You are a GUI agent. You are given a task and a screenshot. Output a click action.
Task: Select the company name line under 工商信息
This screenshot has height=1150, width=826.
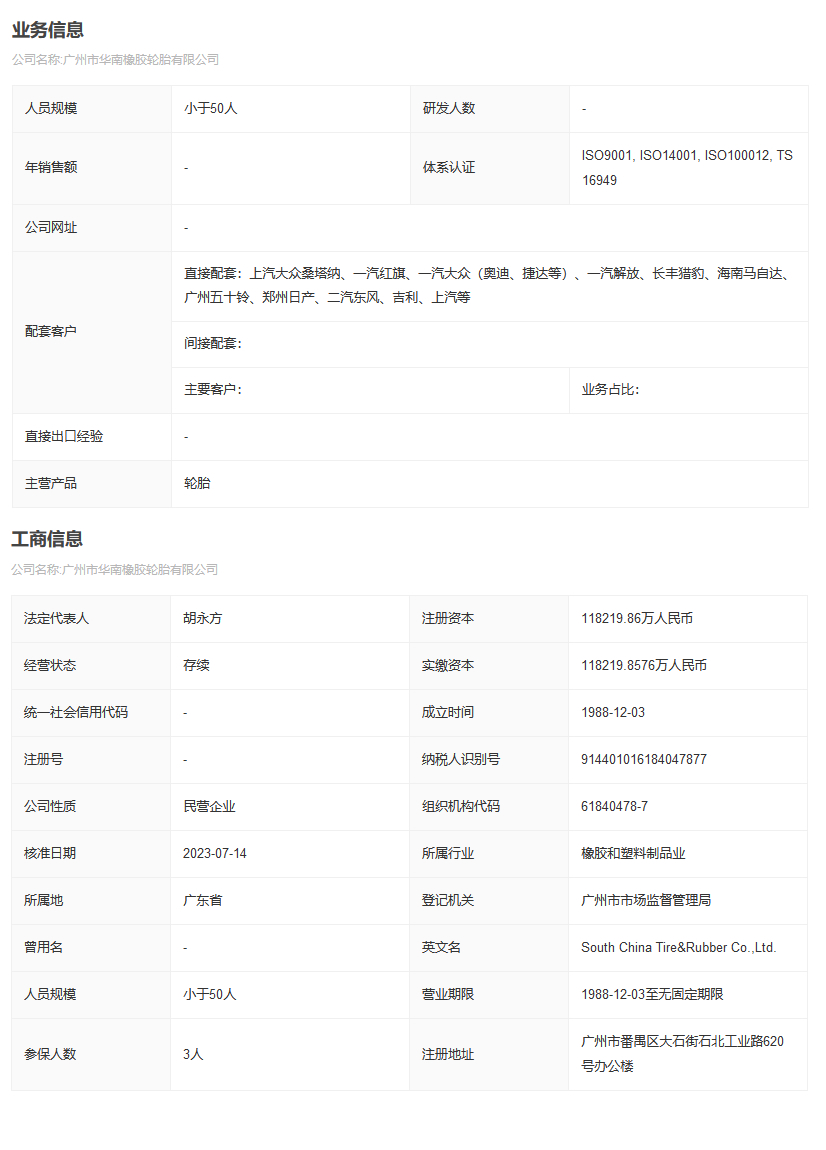point(114,570)
